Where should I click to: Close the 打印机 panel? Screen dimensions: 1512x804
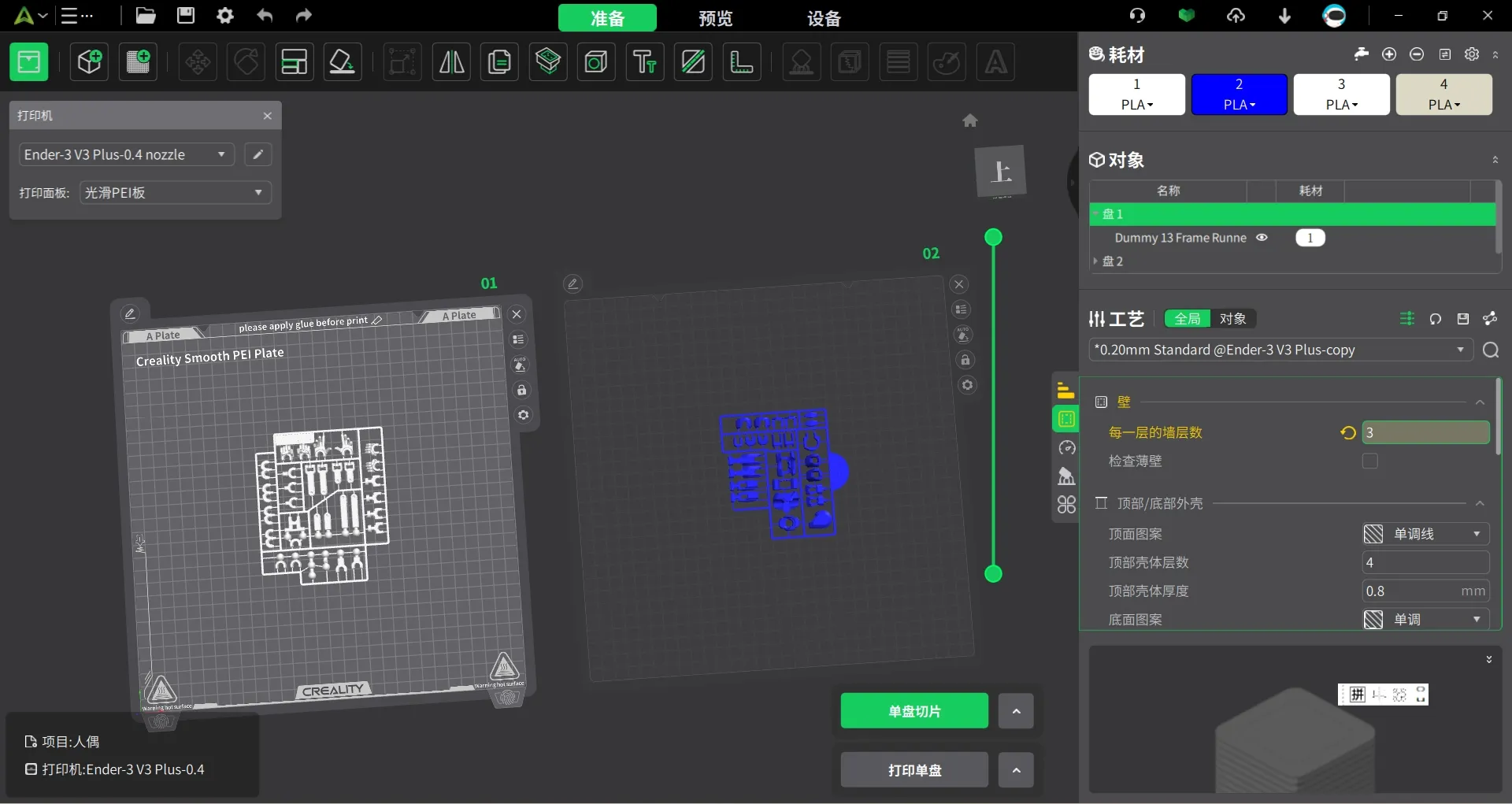coord(267,116)
